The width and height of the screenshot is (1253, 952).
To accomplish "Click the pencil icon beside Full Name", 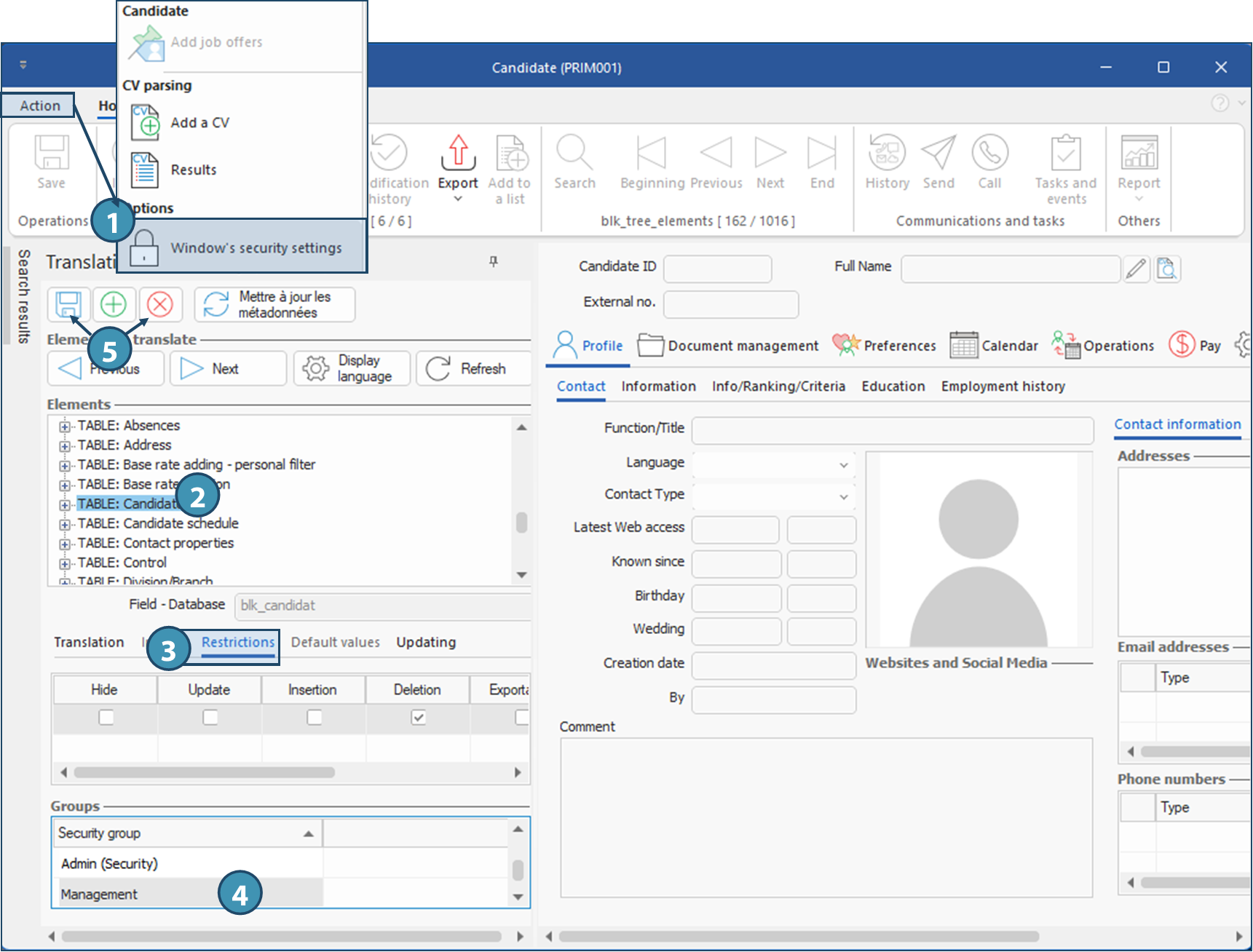I will tap(1135, 269).
